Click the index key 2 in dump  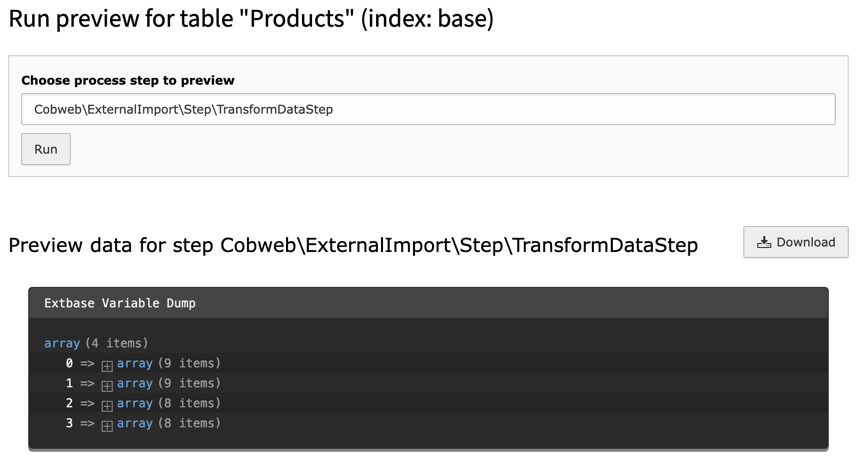coord(69,403)
